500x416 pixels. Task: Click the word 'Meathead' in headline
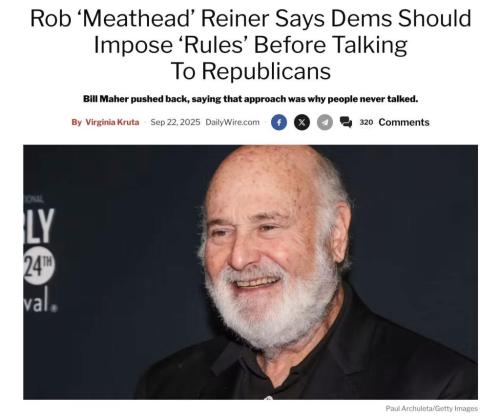pyautogui.click(x=136, y=18)
